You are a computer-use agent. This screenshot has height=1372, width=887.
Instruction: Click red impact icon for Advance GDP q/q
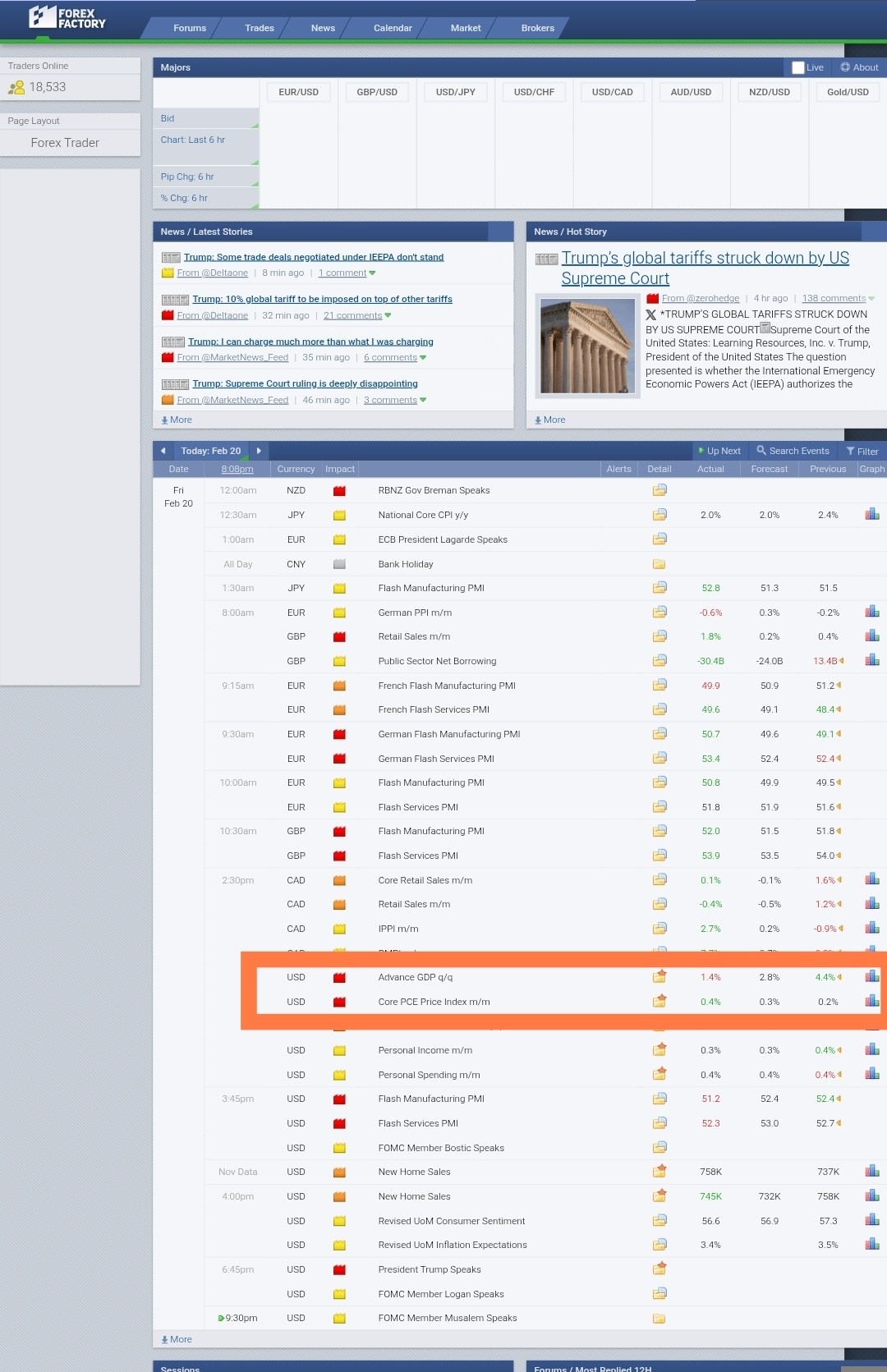(x=339, y=978)
